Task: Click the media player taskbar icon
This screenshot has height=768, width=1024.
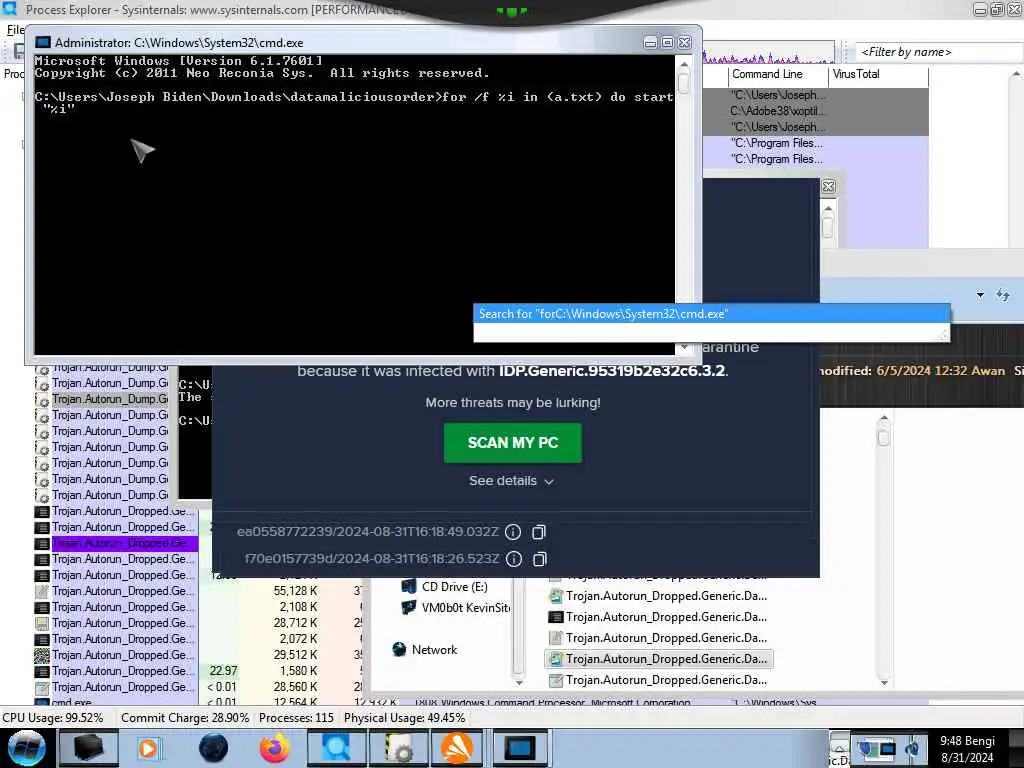Action: tap(148, 748)
